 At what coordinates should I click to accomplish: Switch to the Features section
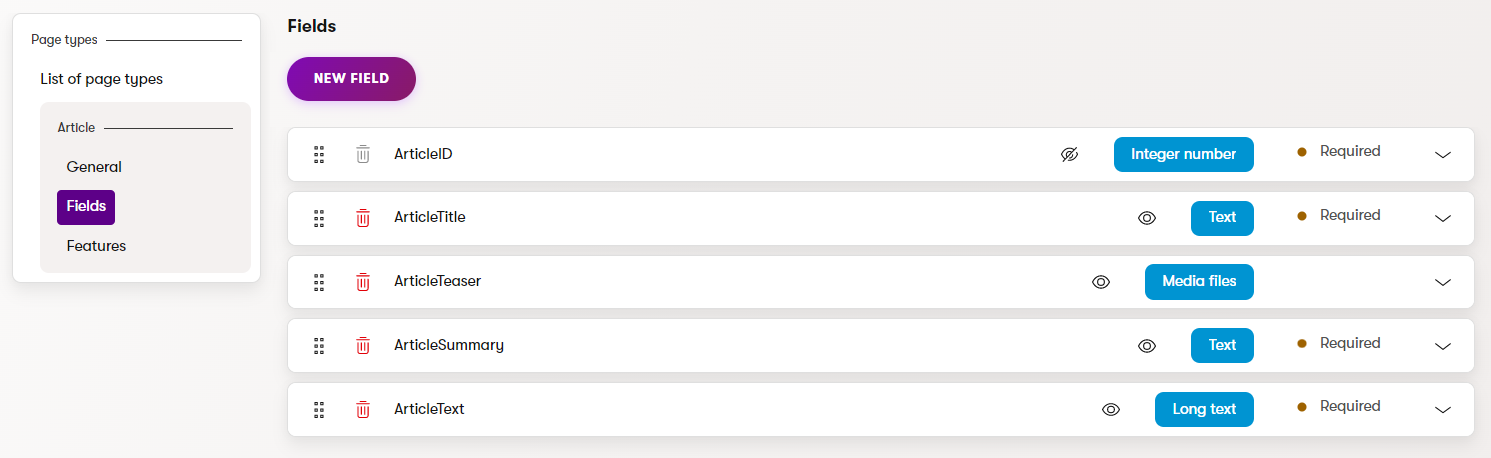point(96,246)
